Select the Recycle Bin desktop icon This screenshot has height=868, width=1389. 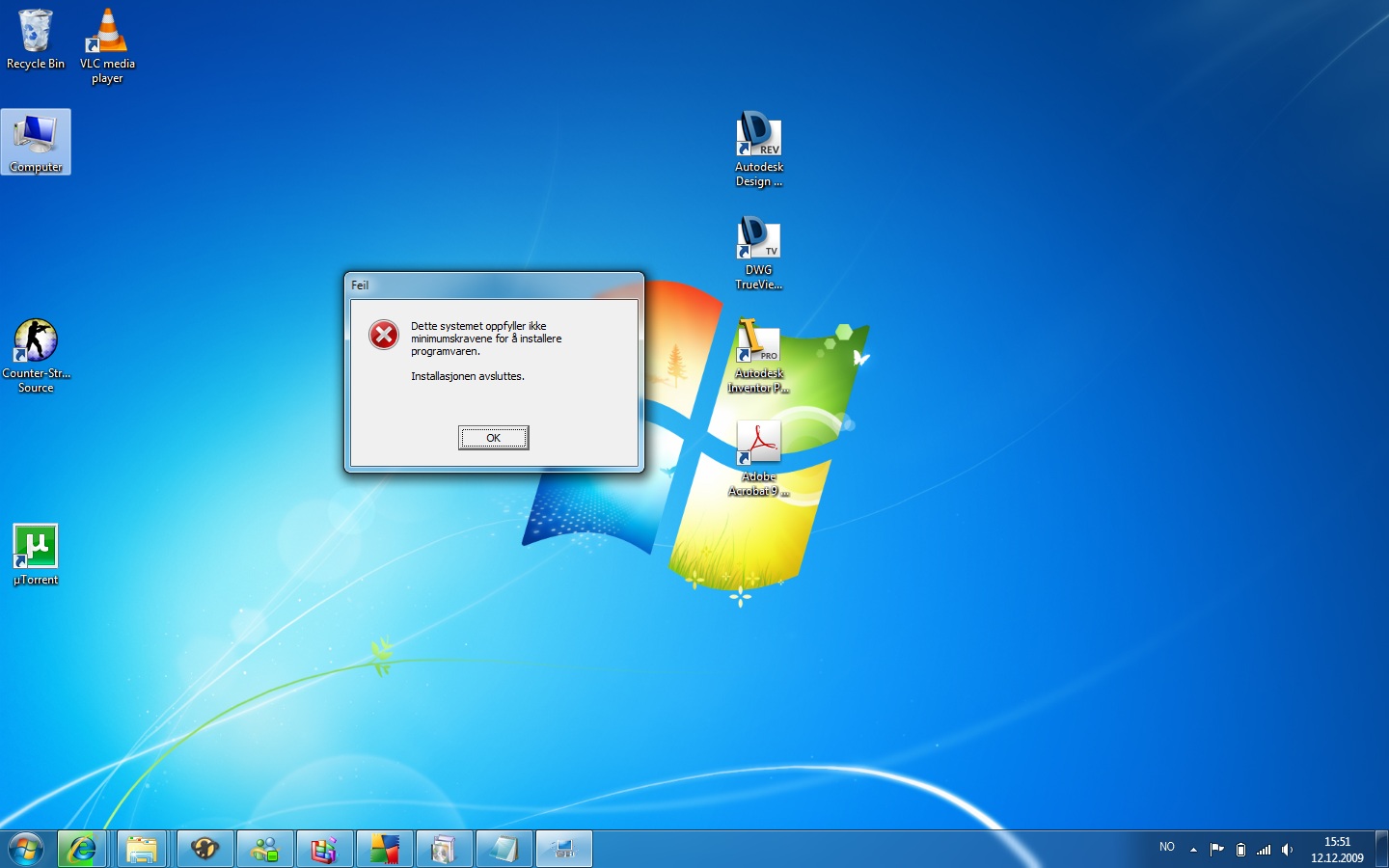pos(36,40)
